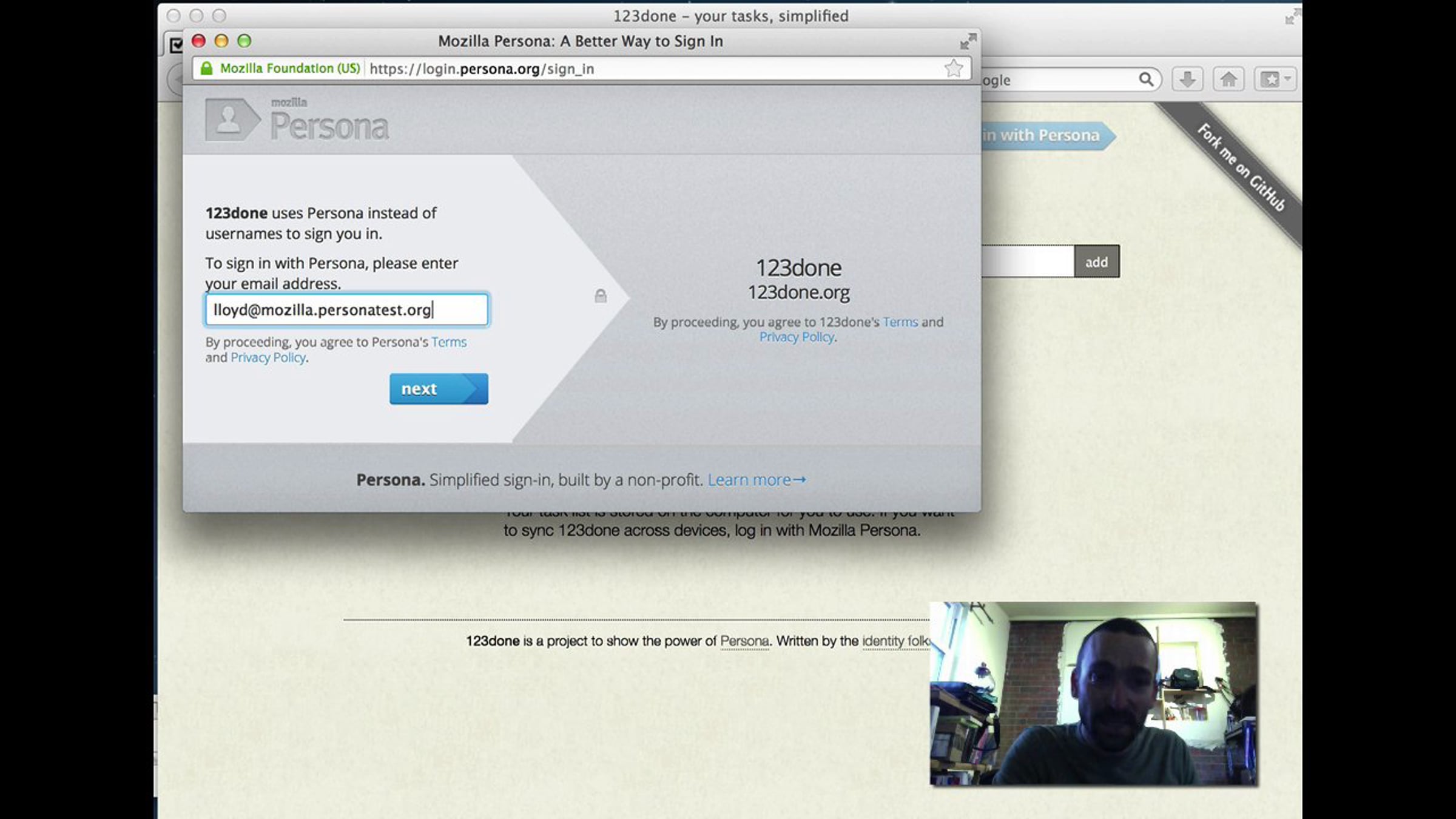Click the green lock icon in the Persona address bar
Image resolution: width=1456 pixels, height=819 pixels.
coord(206,69)
